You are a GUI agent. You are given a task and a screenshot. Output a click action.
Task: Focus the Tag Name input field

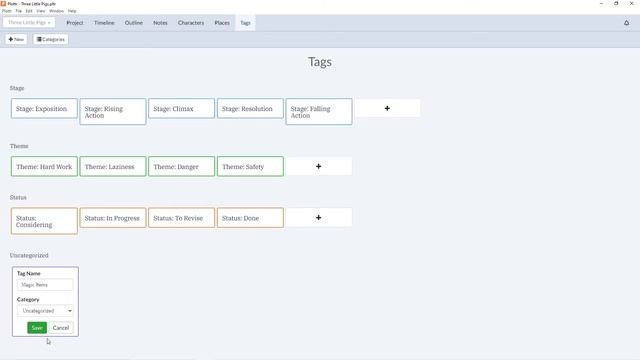pyautogui.click(x=45, y=284)
